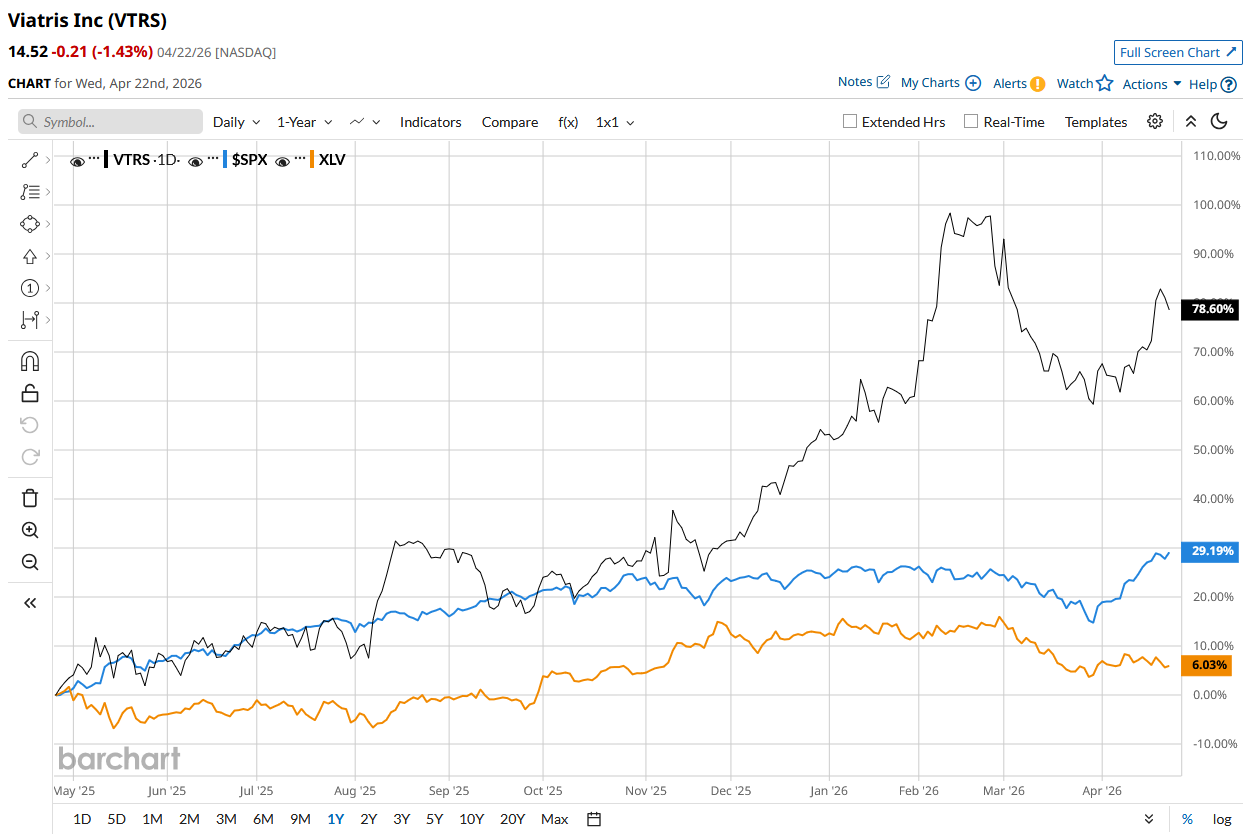This screenshot has width=1249, height=835.
Task: Toggle the log scale button
Action: (1222, 819)
